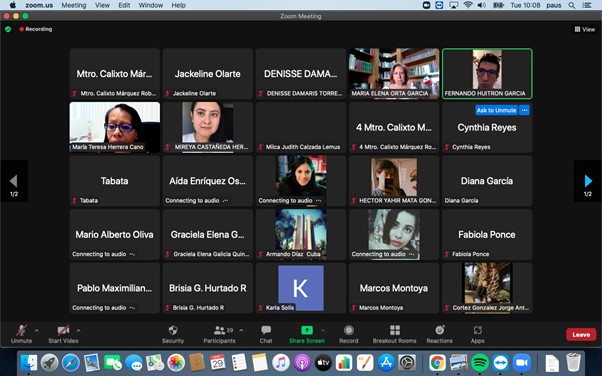Select Tabata participant tile
The height and width of the screenshot is (376, 602).
pyautogui.click(x=114, y=181)
